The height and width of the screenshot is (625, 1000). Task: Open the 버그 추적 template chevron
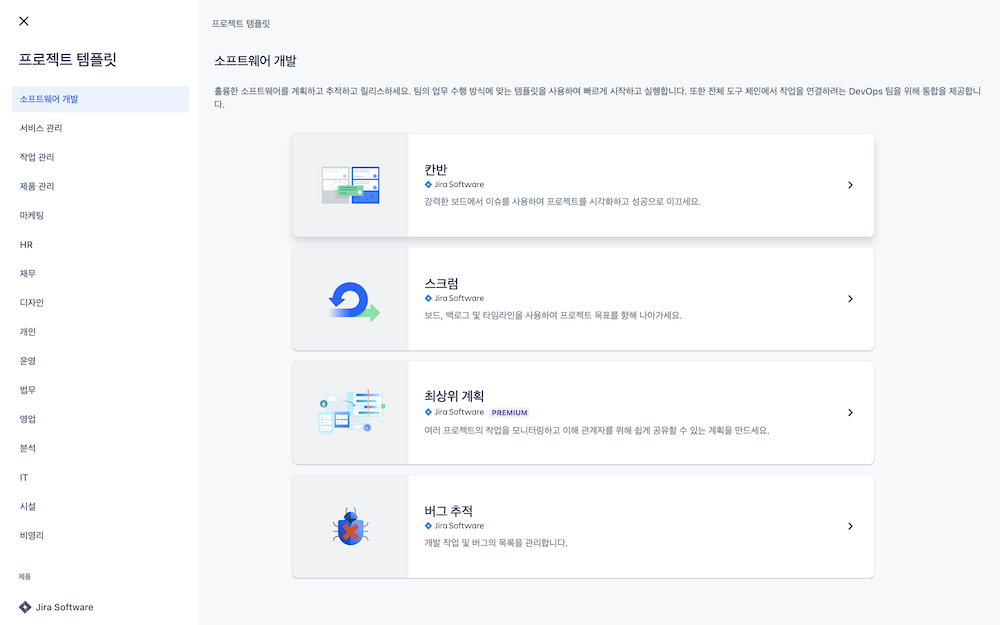(850, 526)
